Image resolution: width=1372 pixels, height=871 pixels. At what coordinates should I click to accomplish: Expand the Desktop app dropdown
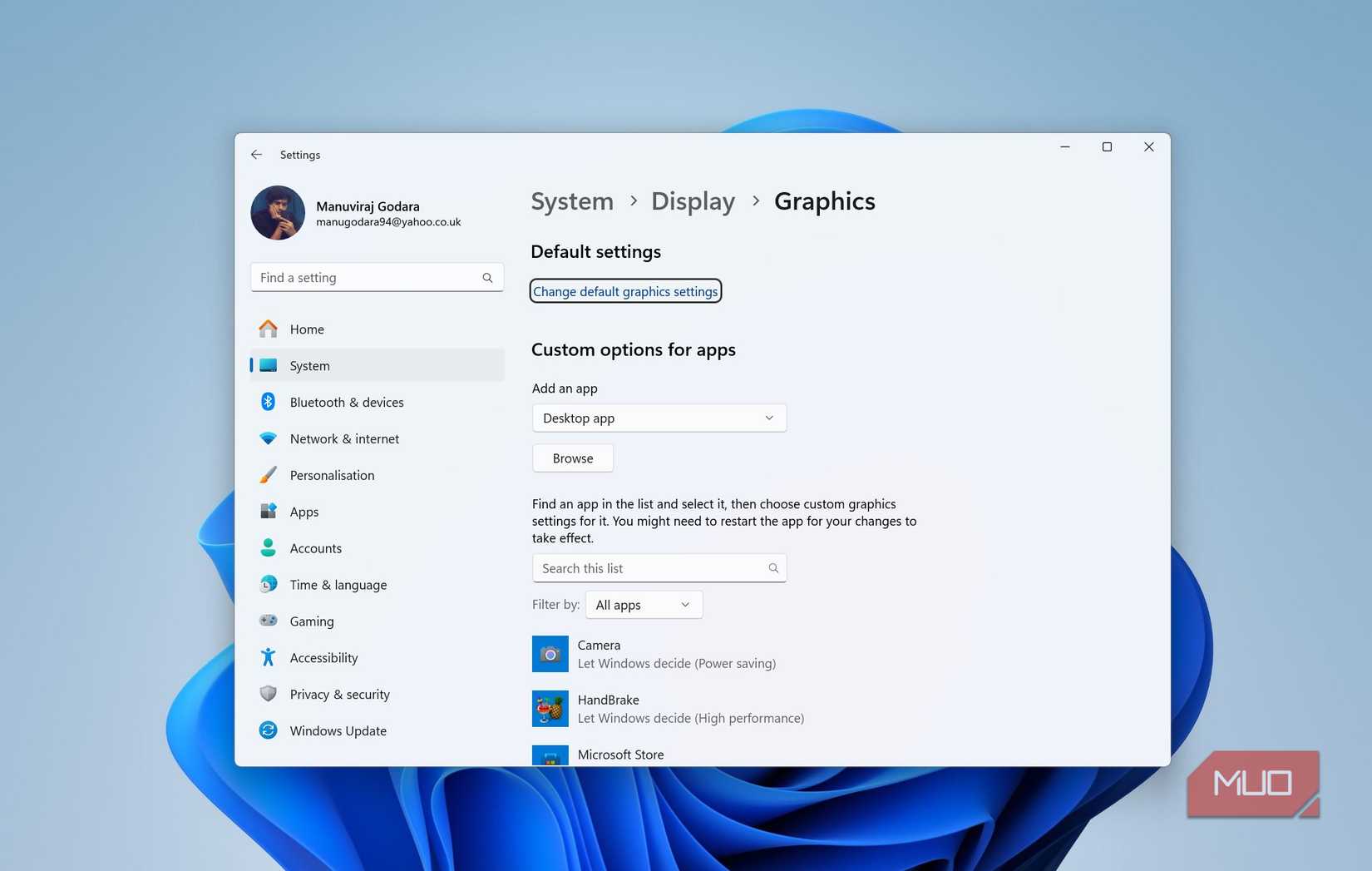(x=659, y=418)
